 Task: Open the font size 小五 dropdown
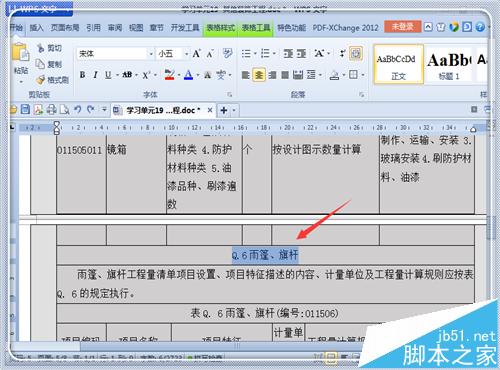pyautogui.click(x=186, y=54)
